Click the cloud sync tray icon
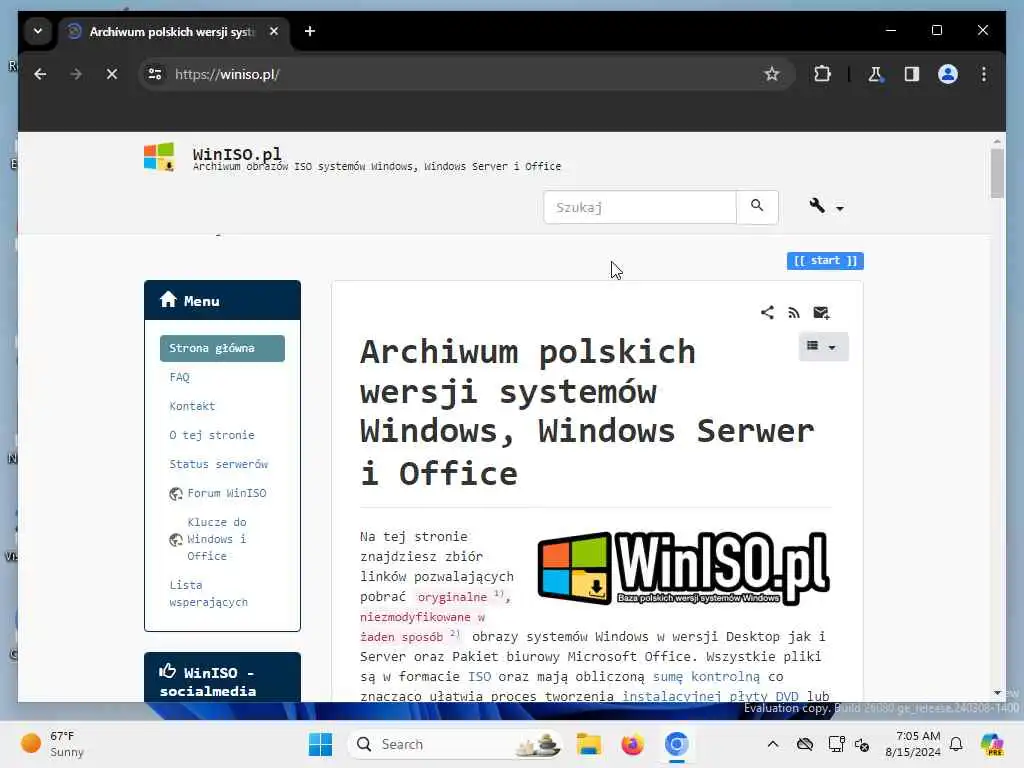This screenshot has width=1024, height=768. click(x=805, y=744)
